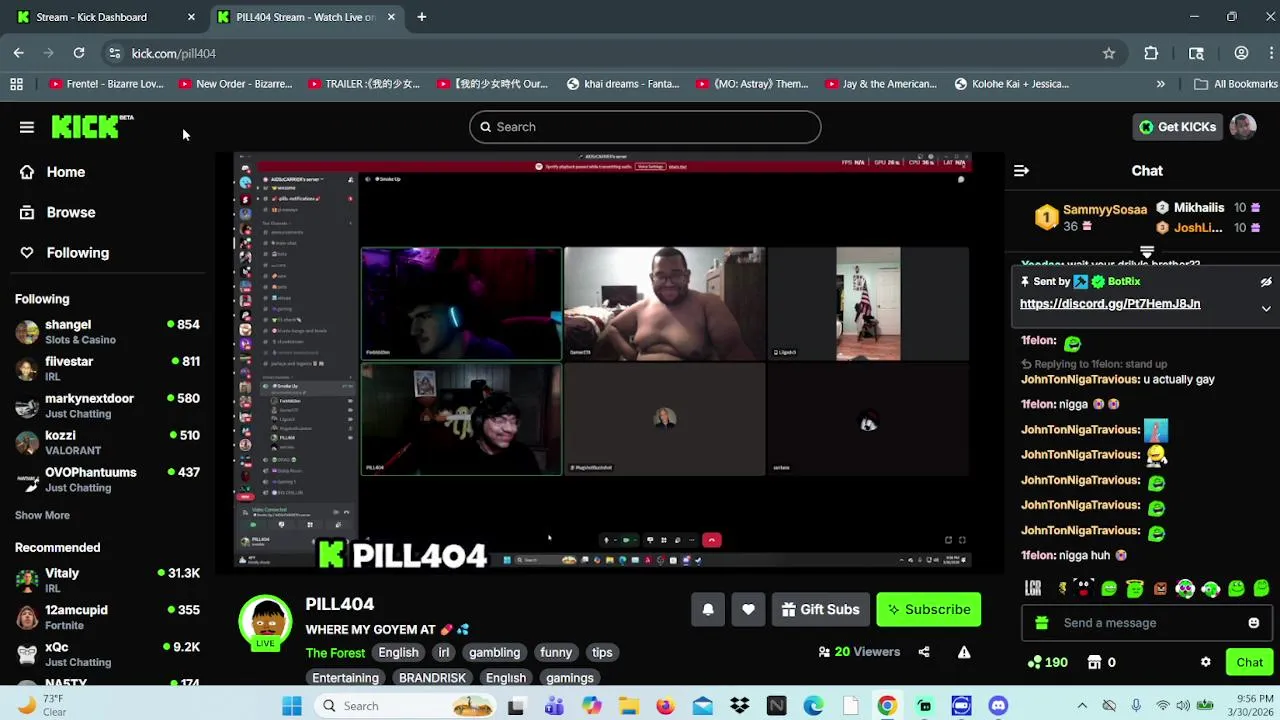1280x720 pixels.
Task: Expand the gift leaderboard handle
Action: (1147, 252)
